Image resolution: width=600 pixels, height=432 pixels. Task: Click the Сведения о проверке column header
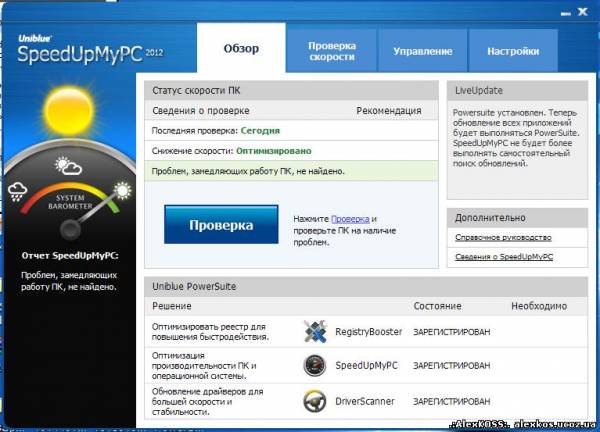point(201,111)
